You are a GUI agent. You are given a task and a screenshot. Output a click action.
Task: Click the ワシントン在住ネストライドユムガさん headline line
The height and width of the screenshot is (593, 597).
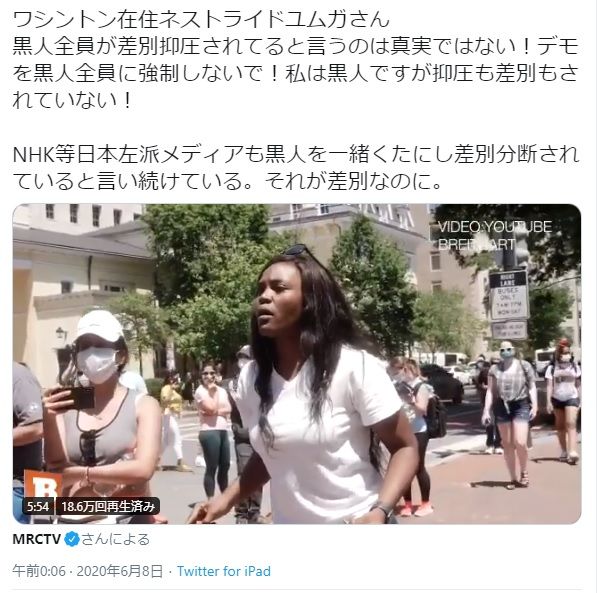point(201,19)
